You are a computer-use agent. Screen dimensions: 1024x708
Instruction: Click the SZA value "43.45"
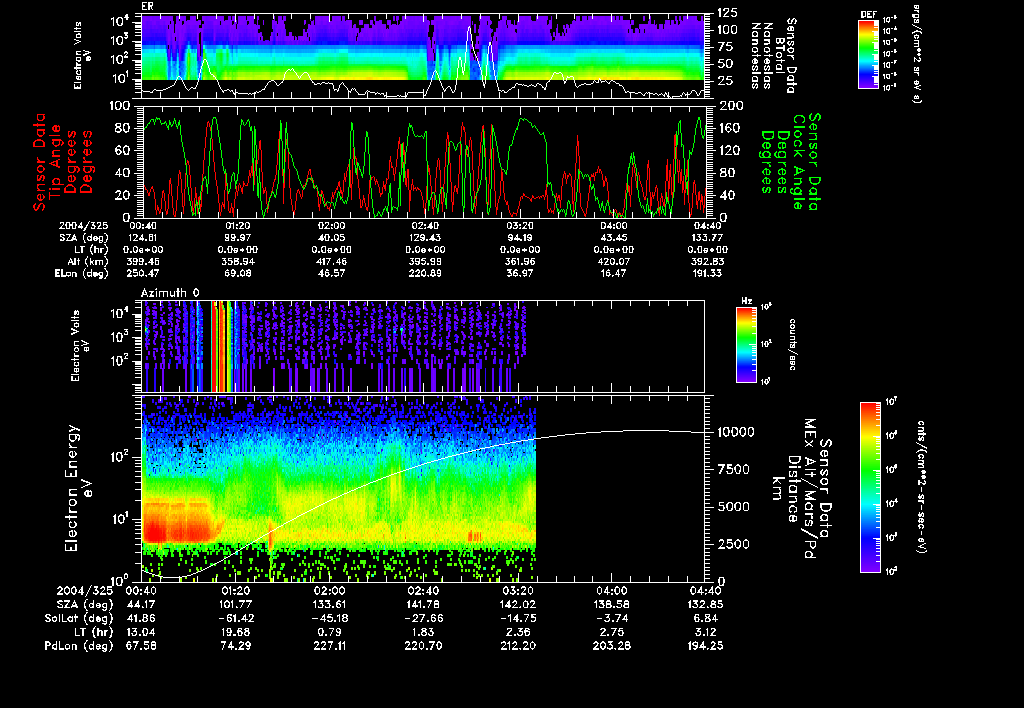click(x=613, y=238)
